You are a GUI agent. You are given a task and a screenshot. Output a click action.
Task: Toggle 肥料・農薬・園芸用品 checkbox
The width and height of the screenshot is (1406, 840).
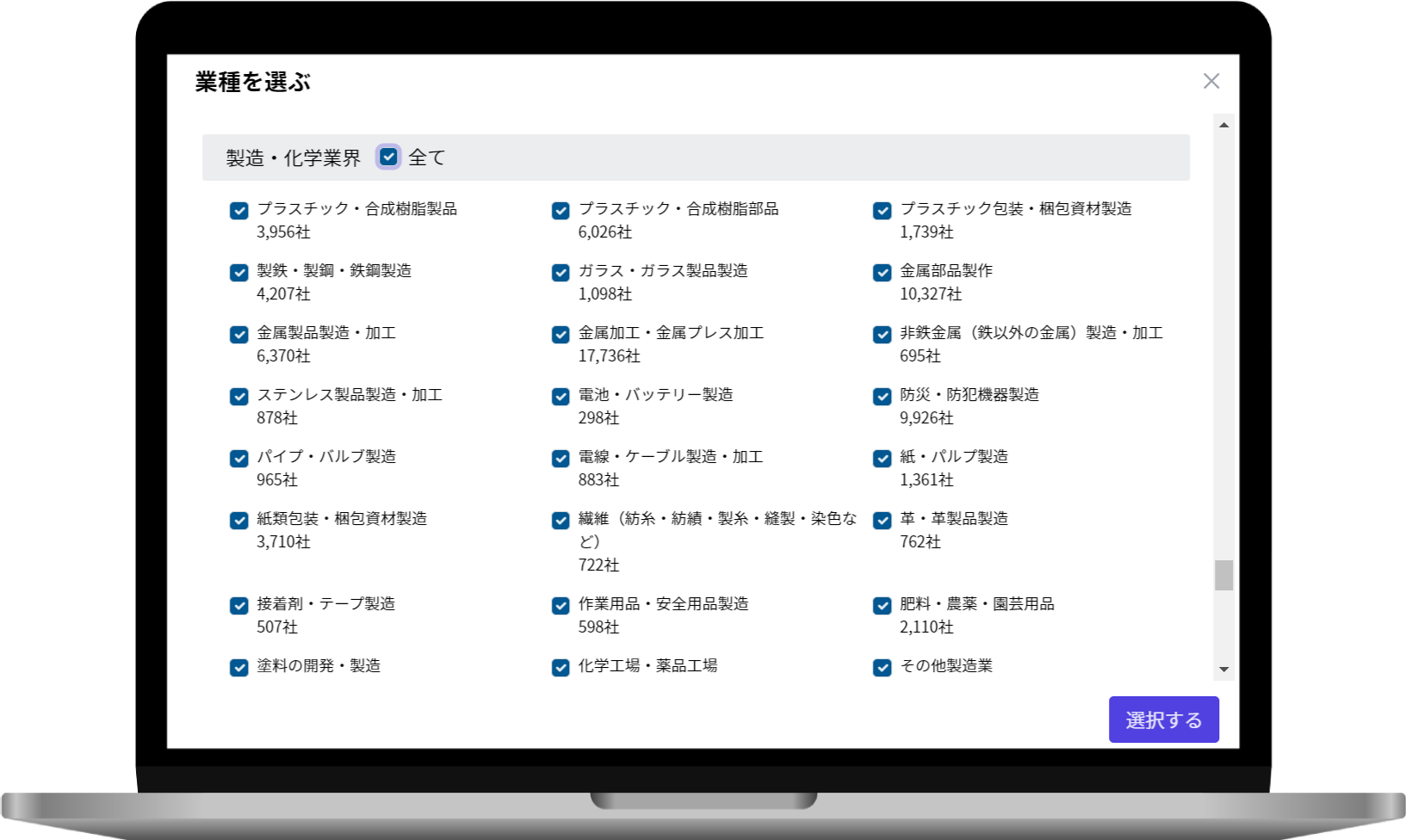[882, 606]
